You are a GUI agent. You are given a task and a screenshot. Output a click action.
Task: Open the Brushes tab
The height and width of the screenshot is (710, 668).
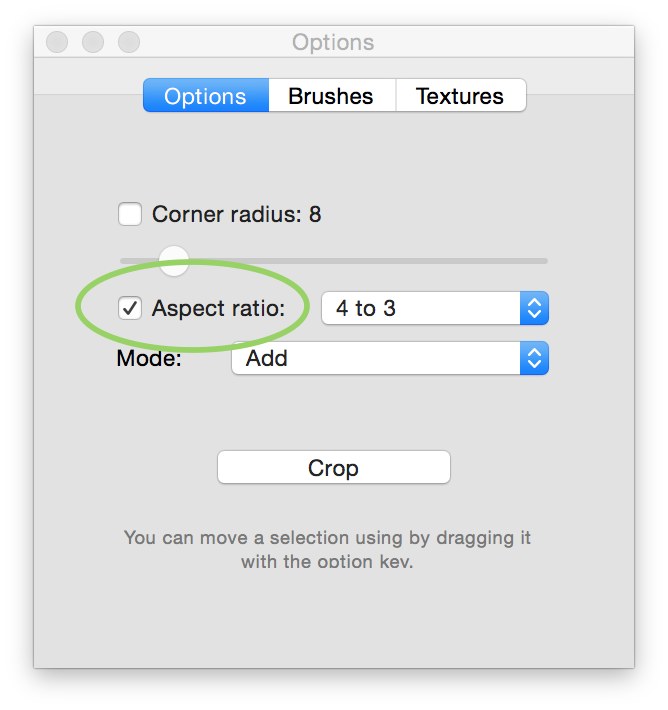pyautogui.click(x=332, y=95)
